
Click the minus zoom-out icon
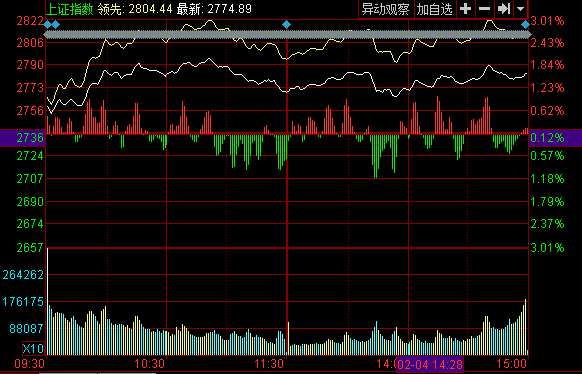(x=484, y=9)
